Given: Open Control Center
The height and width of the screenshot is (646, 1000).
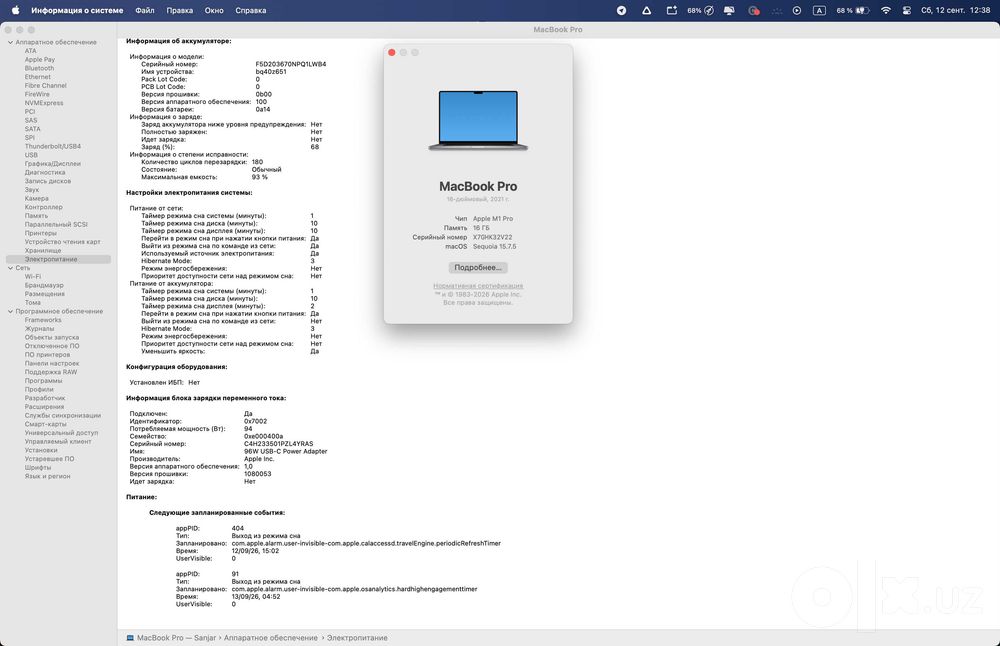Looking at the screenshot, I should 907,10.
